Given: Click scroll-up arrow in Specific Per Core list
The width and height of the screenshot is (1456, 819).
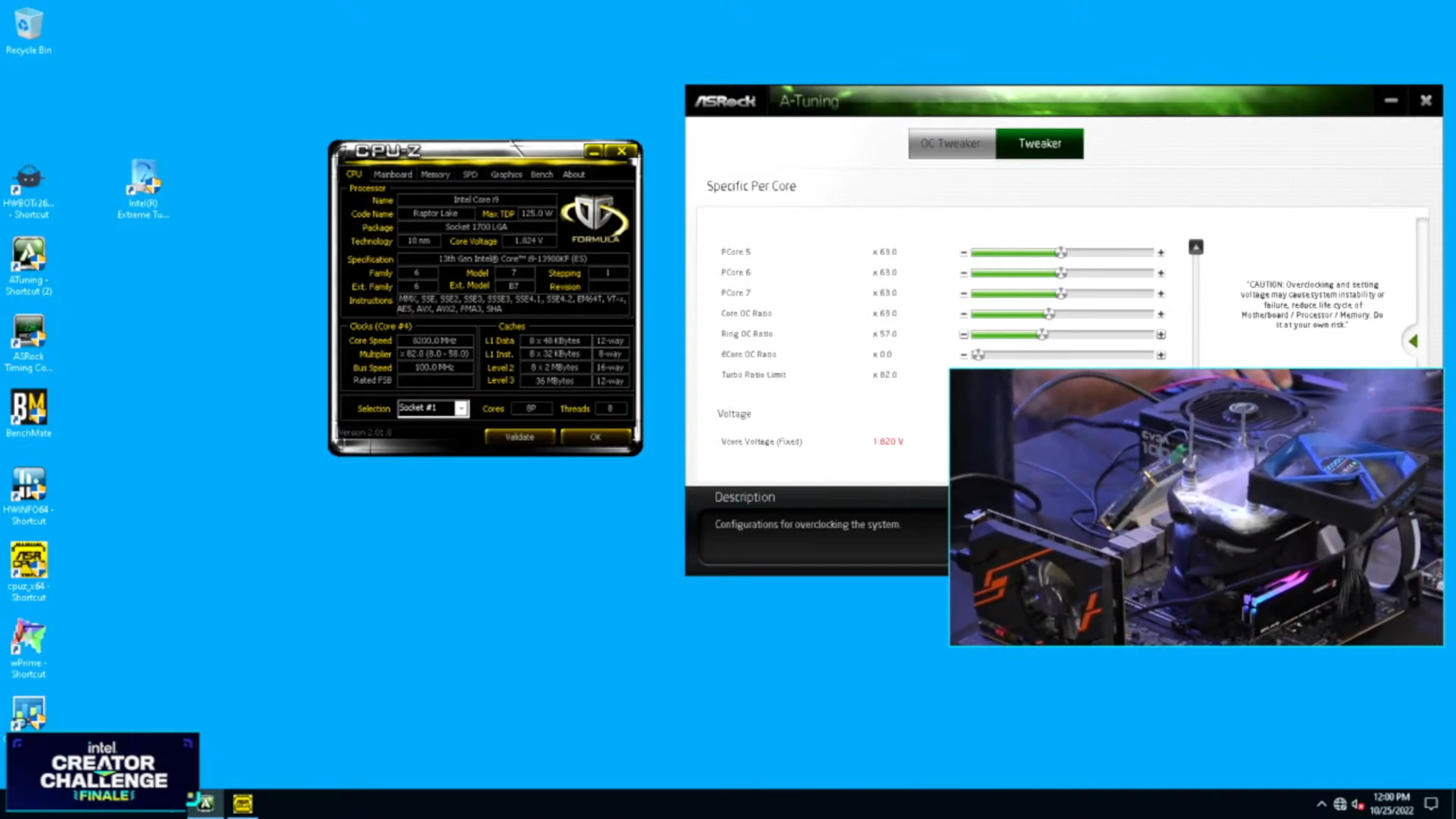Looking at the screenshot, I should (x=1196, y=247).
